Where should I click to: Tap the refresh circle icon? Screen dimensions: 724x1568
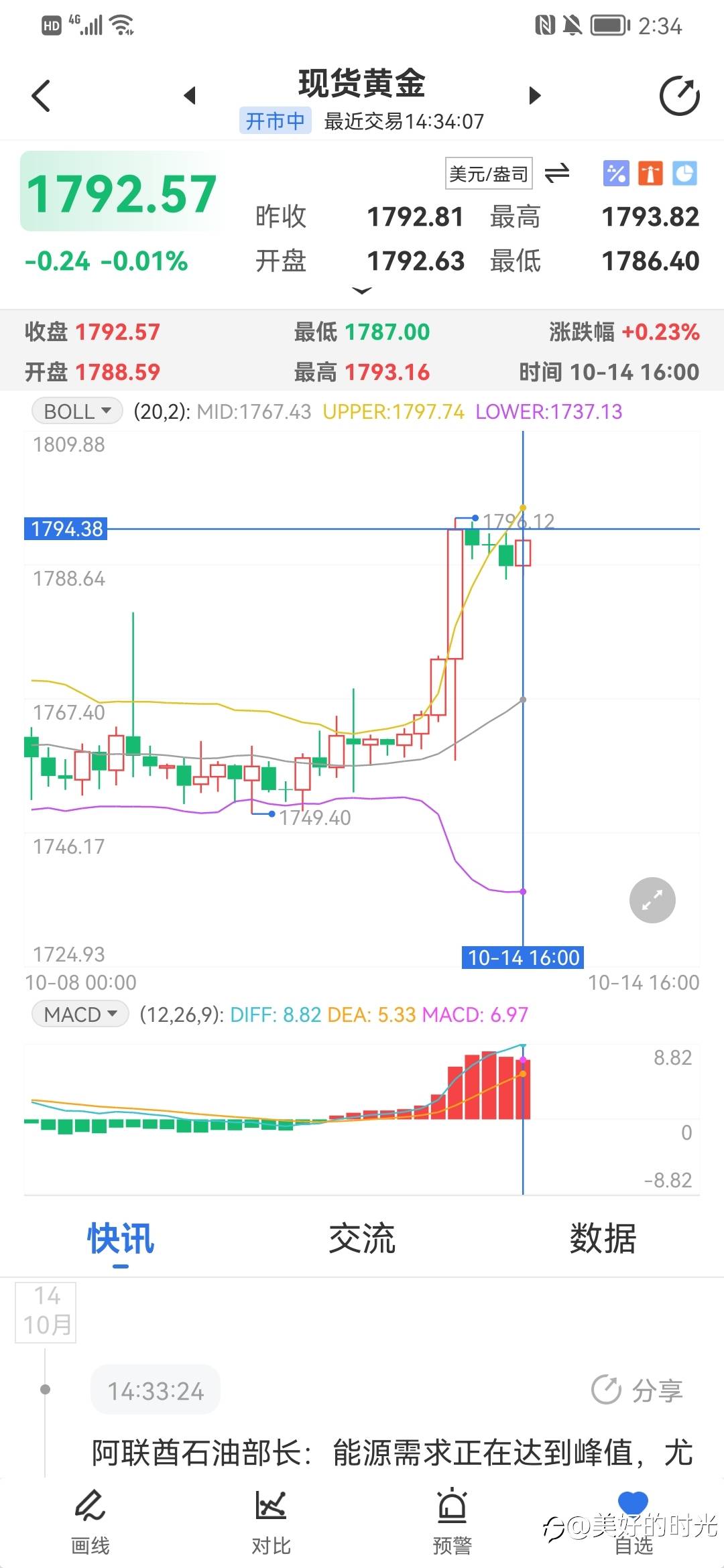click(x=679, y=96)
